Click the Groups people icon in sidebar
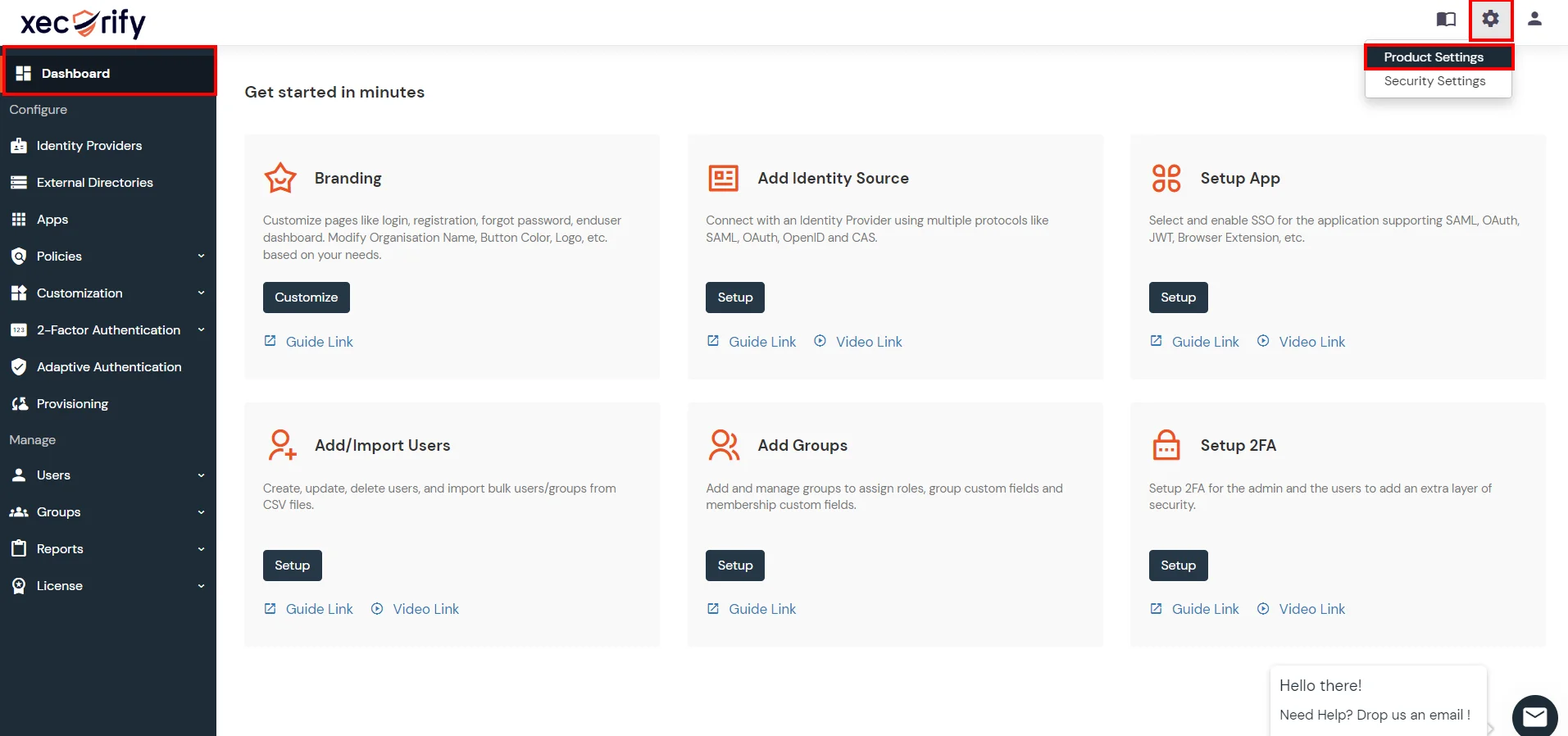The height and width of the screenshot is (736, 1568). (19, 512)
